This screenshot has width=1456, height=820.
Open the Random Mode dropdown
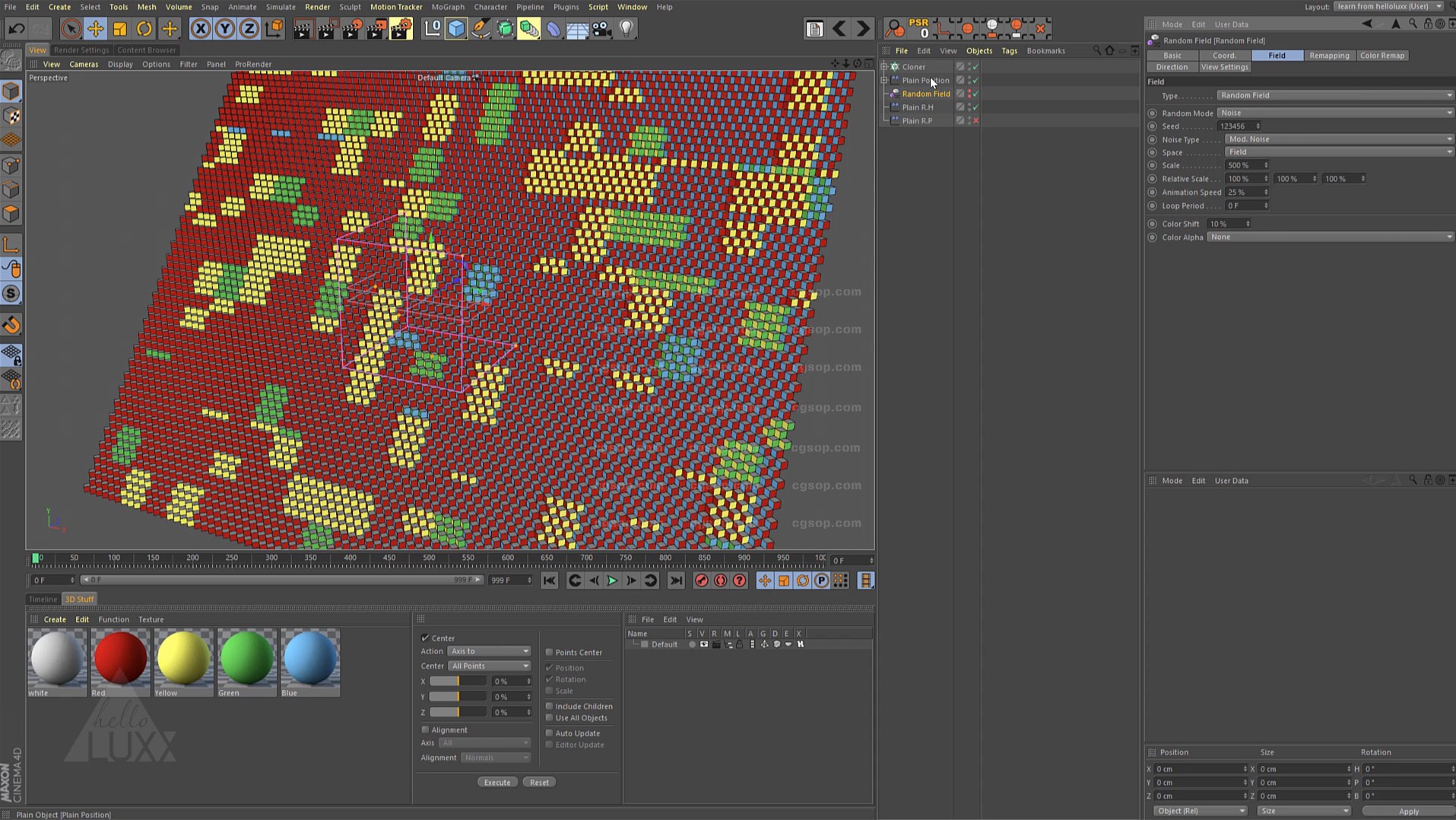1335,113
